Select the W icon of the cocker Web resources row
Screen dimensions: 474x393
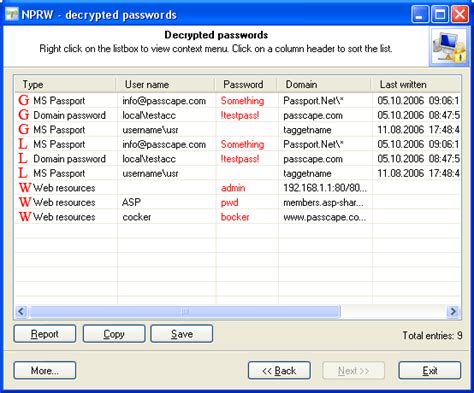pos(25,217)
